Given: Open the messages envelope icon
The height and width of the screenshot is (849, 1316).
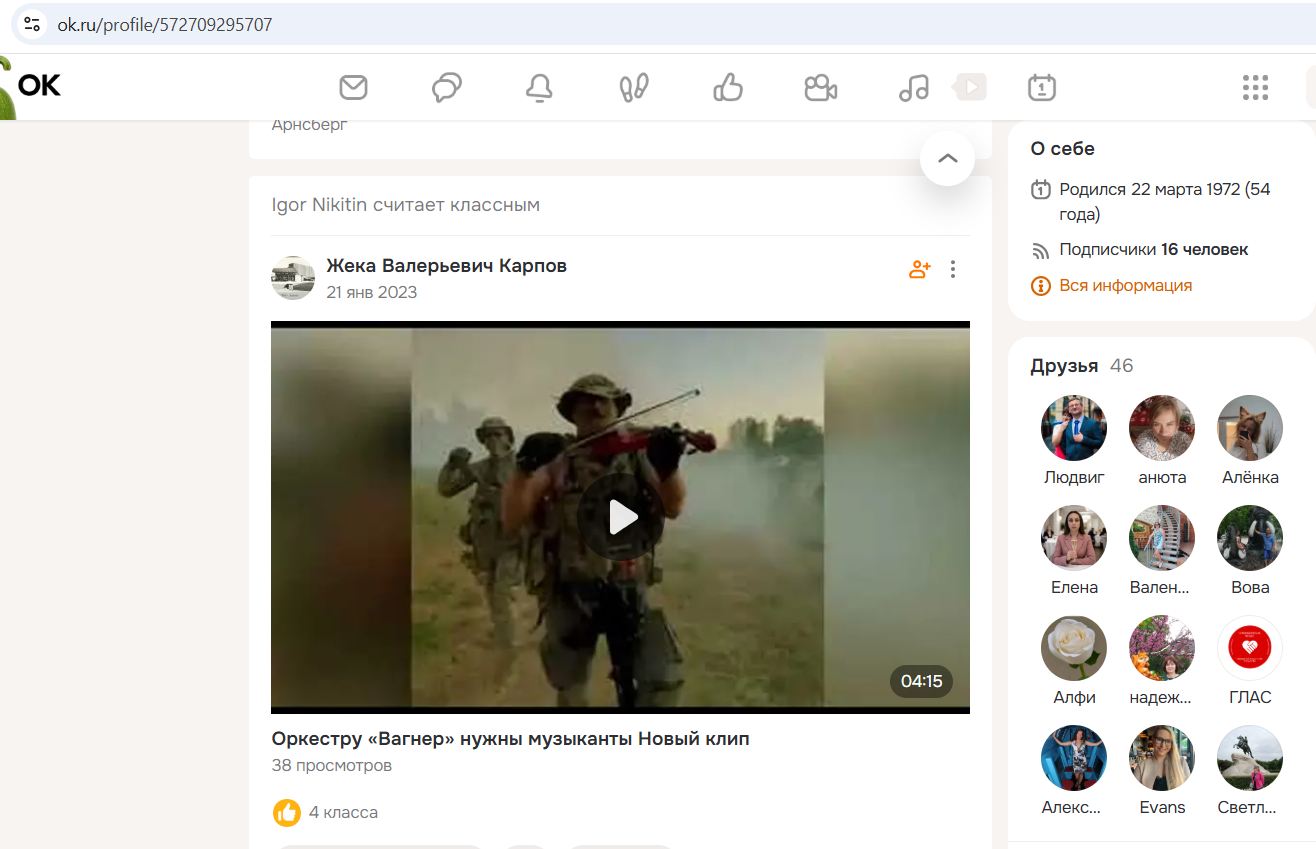Looking at the screenshot, I should click(353, 88).
